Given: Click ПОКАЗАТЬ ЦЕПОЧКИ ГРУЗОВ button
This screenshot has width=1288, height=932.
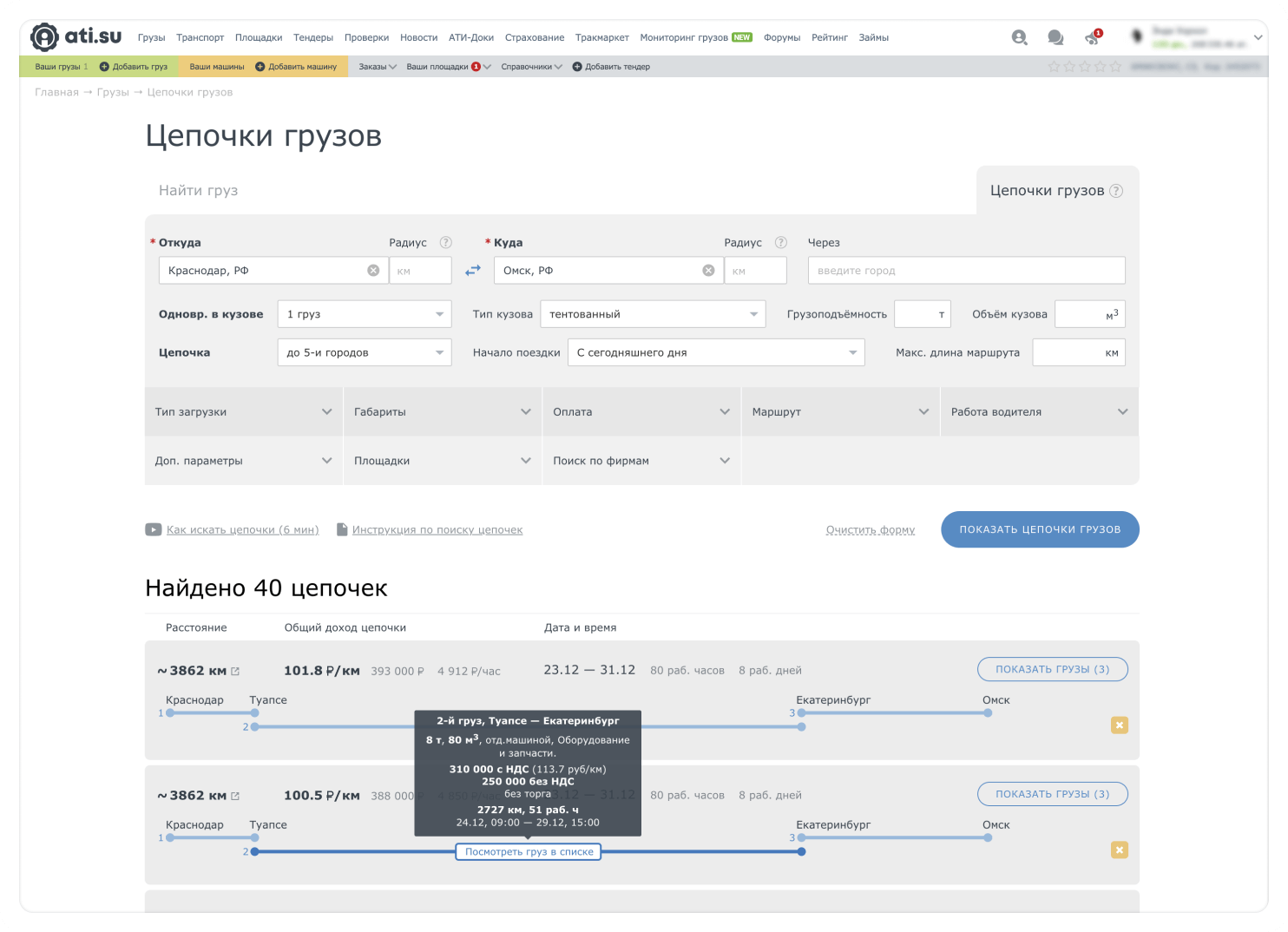Looking at the screenshot, I should (x=1040, y=529).
